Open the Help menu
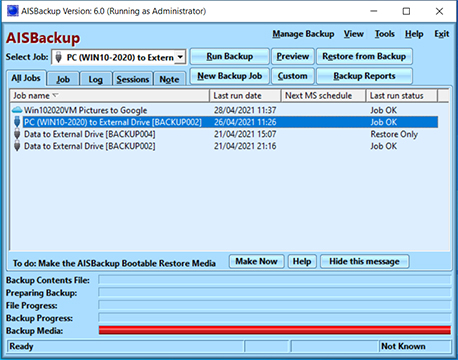The height and width of the screenshot is (360, 458). click(x=414, y=34)
